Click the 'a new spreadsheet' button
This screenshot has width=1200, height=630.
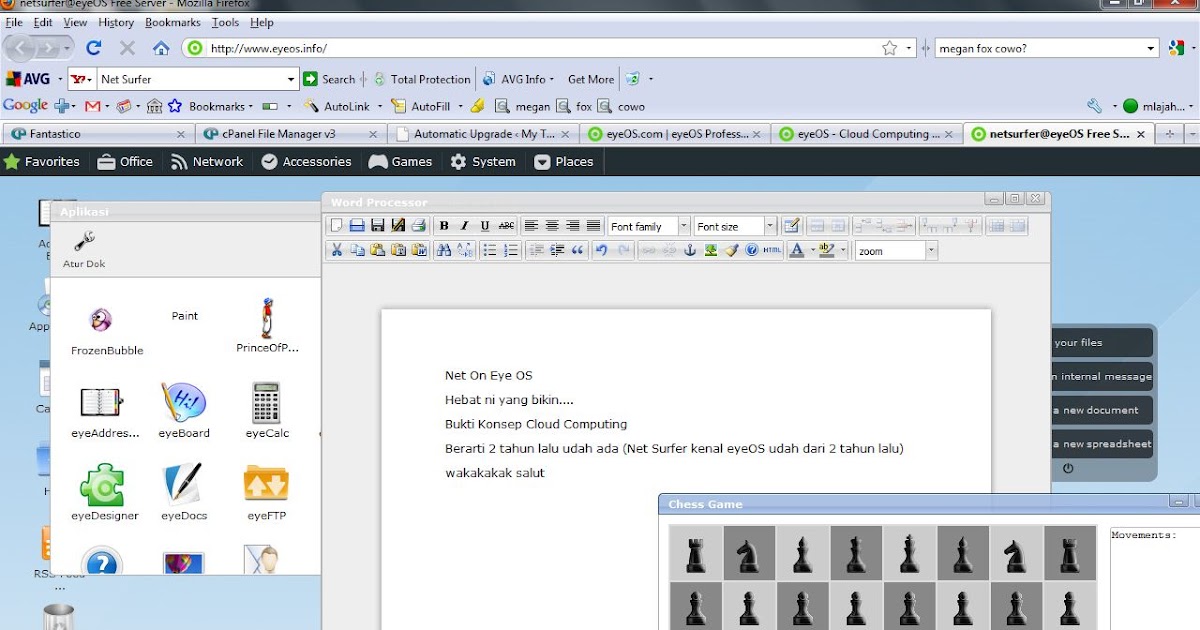tap(1100, 444)
